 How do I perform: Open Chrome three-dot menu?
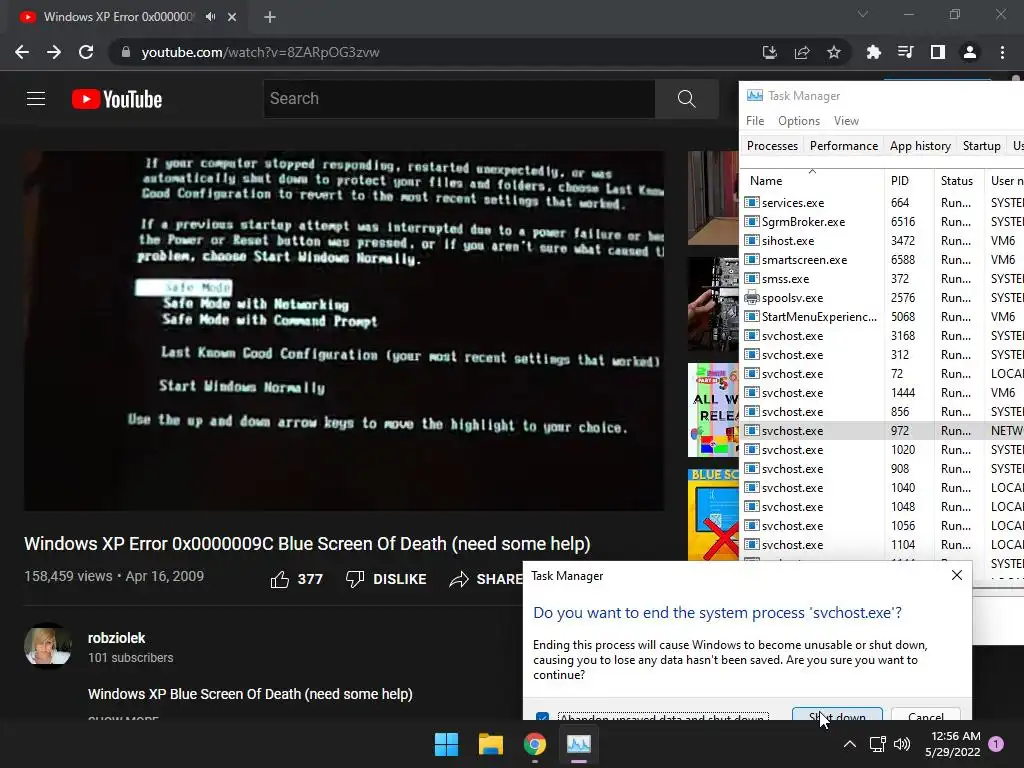[1002, 52]
